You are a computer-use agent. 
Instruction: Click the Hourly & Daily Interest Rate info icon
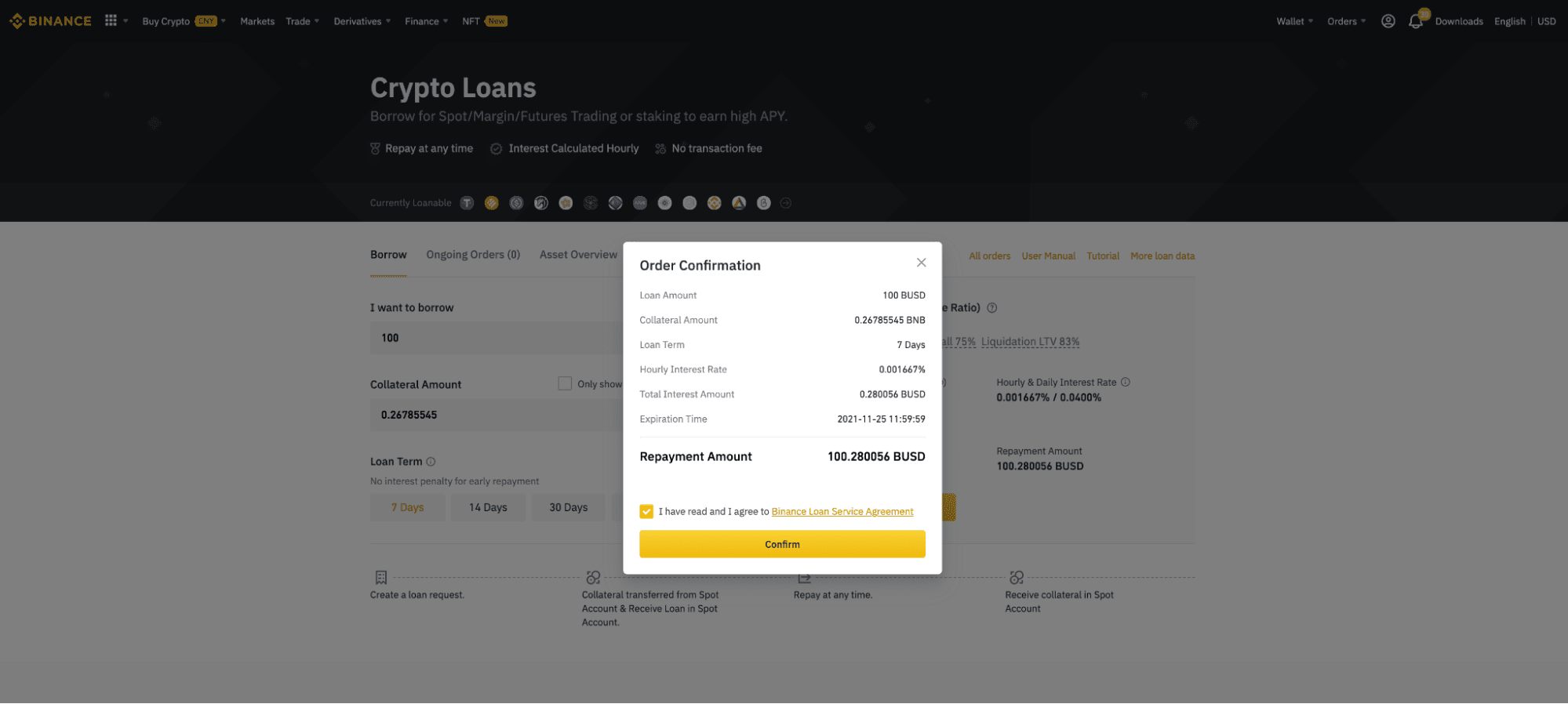[x=1126, y=382]
